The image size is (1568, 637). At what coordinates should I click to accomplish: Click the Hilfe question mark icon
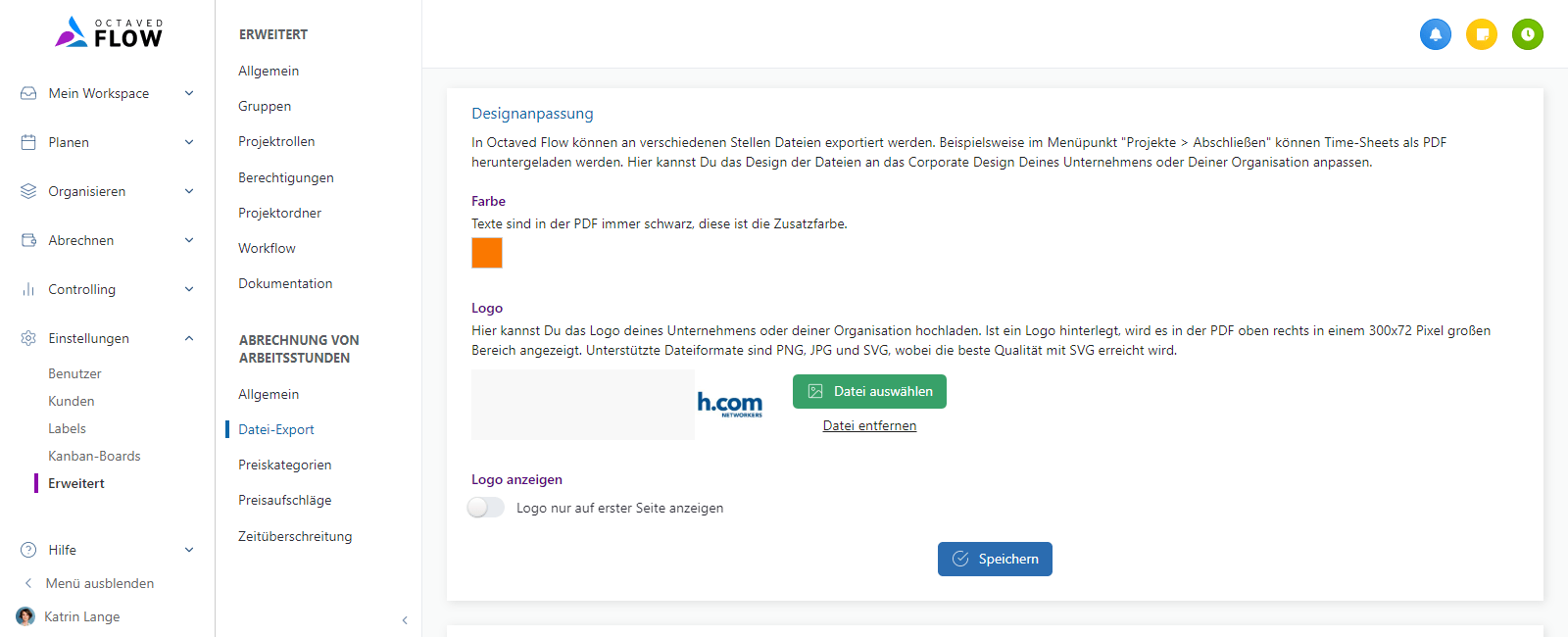[28, 550]
